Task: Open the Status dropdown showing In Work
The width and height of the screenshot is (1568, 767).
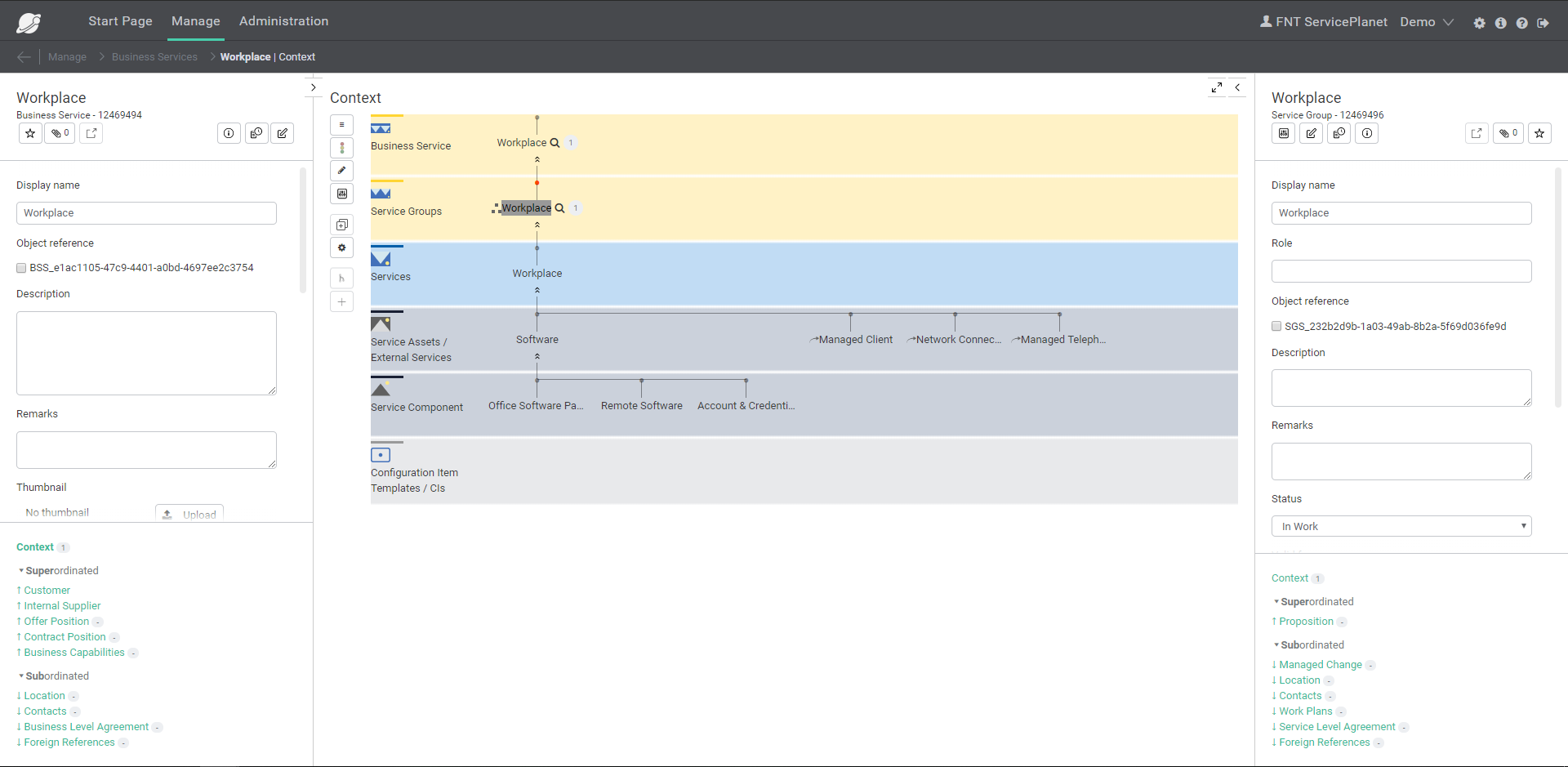Action: [x=1401, y=526]
